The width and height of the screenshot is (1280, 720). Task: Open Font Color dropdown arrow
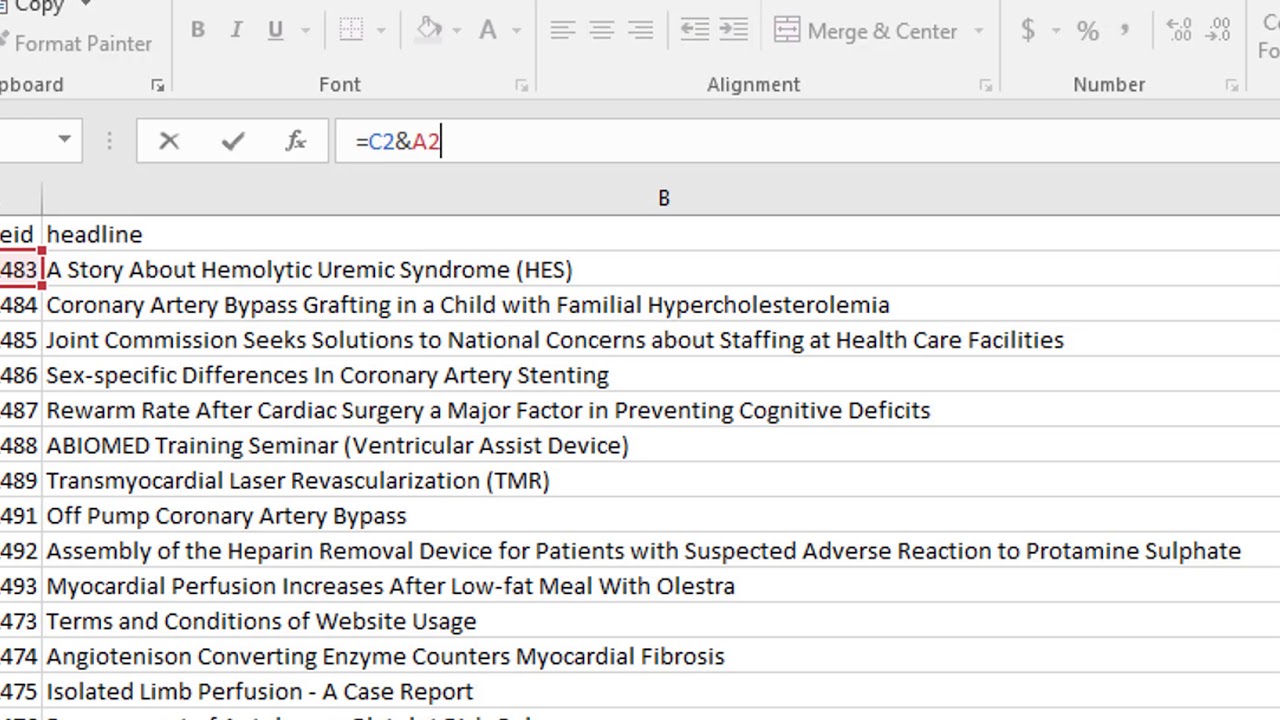click(x=516, y=30)
